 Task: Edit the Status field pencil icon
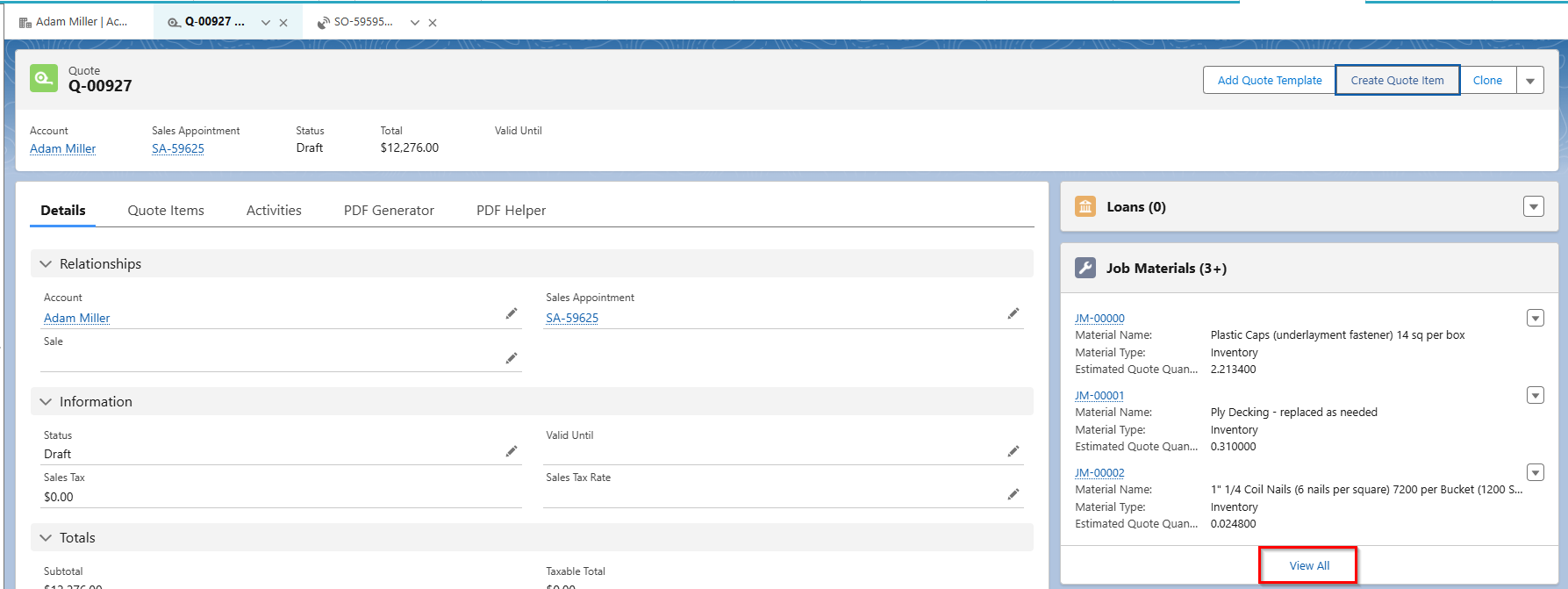pos(512,451)
